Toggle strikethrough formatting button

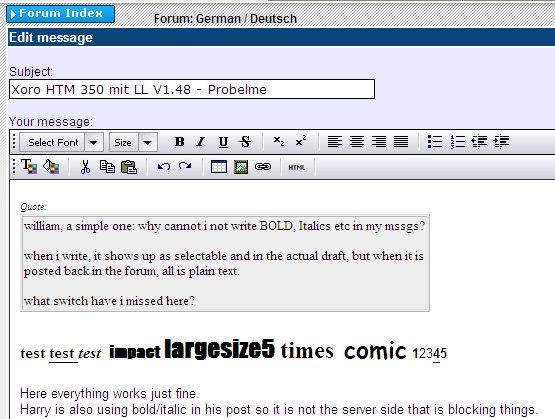[245, 142]
